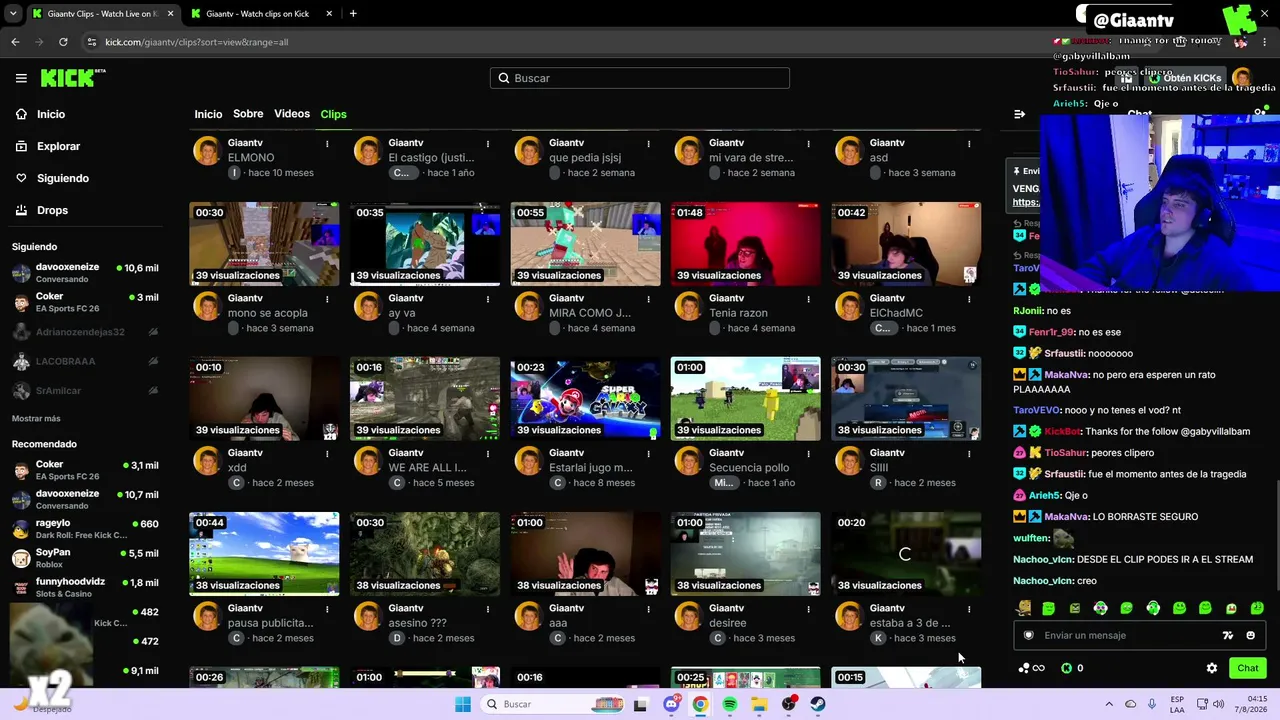Click the Obtén KICKs button
Image resolution: width=1280 pixels, height=720 pixels.
pyautogui.click(x=1186, y=78)
